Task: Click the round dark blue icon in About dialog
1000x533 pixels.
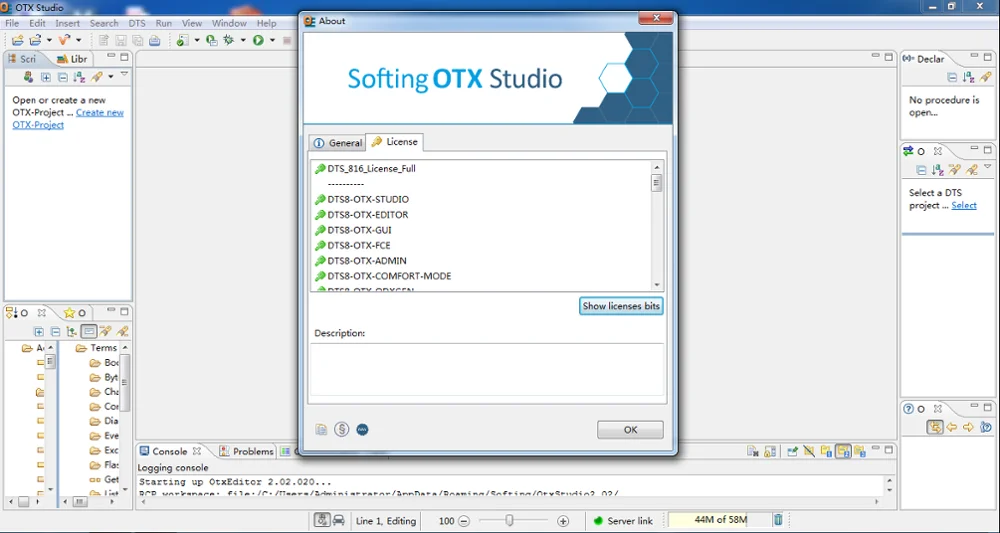Action: pos(362,430)
